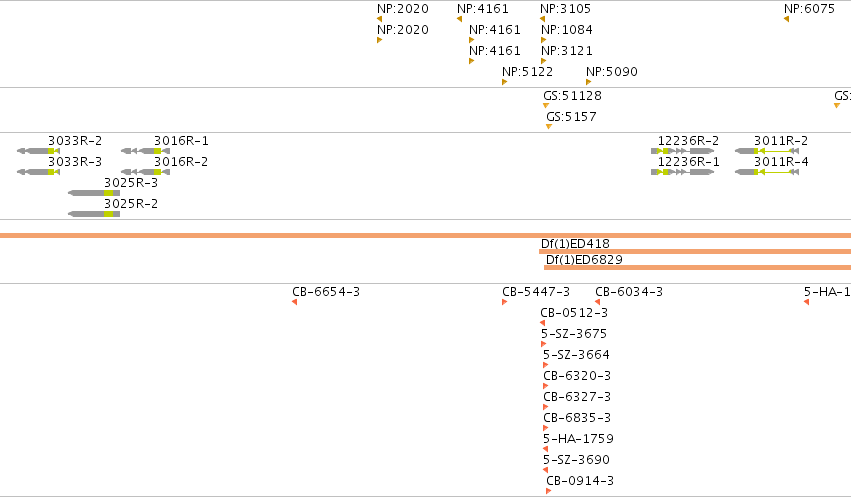This screenshot has width=851, height=497.
Task: Click the CB-0914-3 insertion label
Action: [x=580, y=481]
